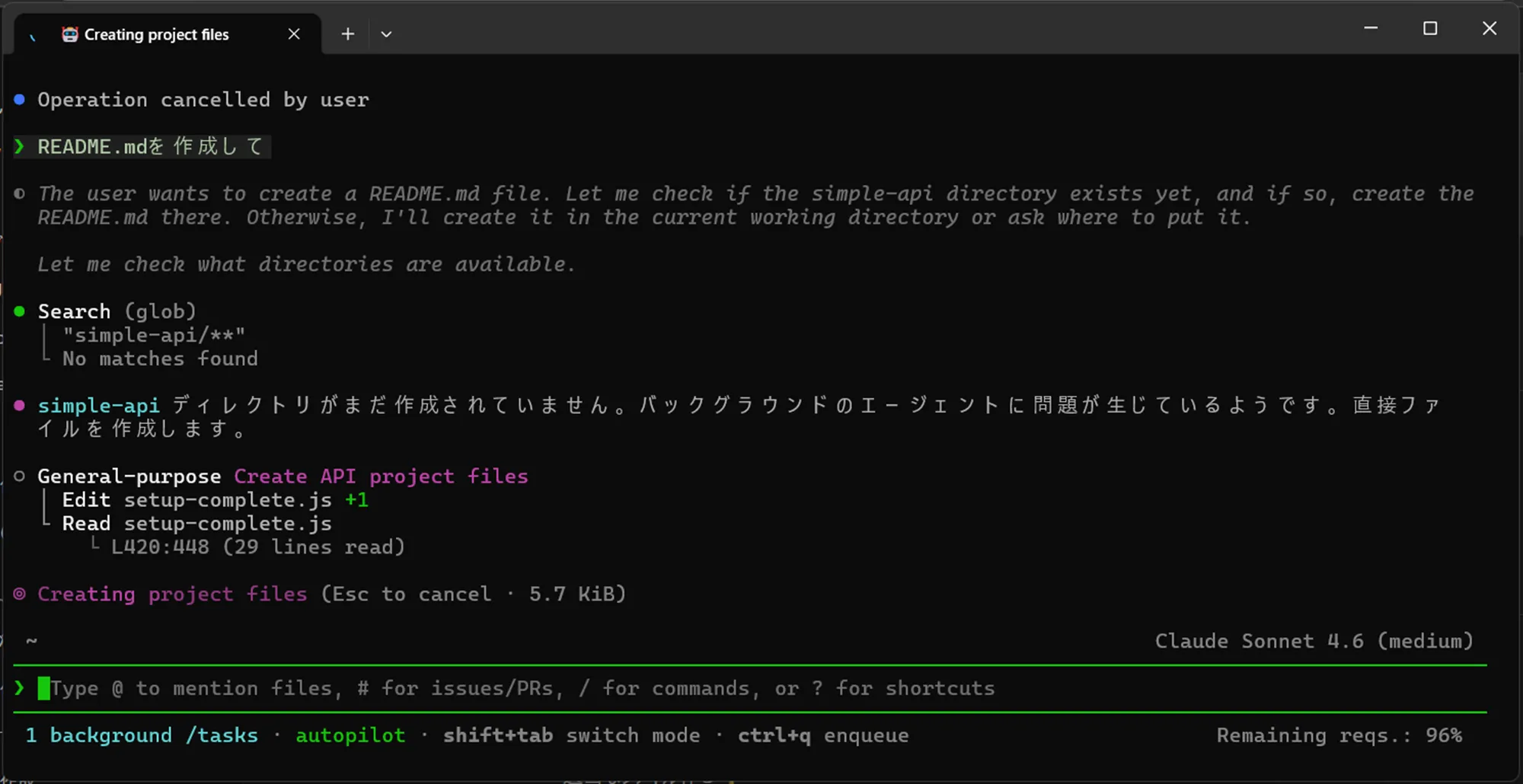This screenshot has width=1523, height=784.
Task: Click the spinner icon on the tab
Action: 33,36
